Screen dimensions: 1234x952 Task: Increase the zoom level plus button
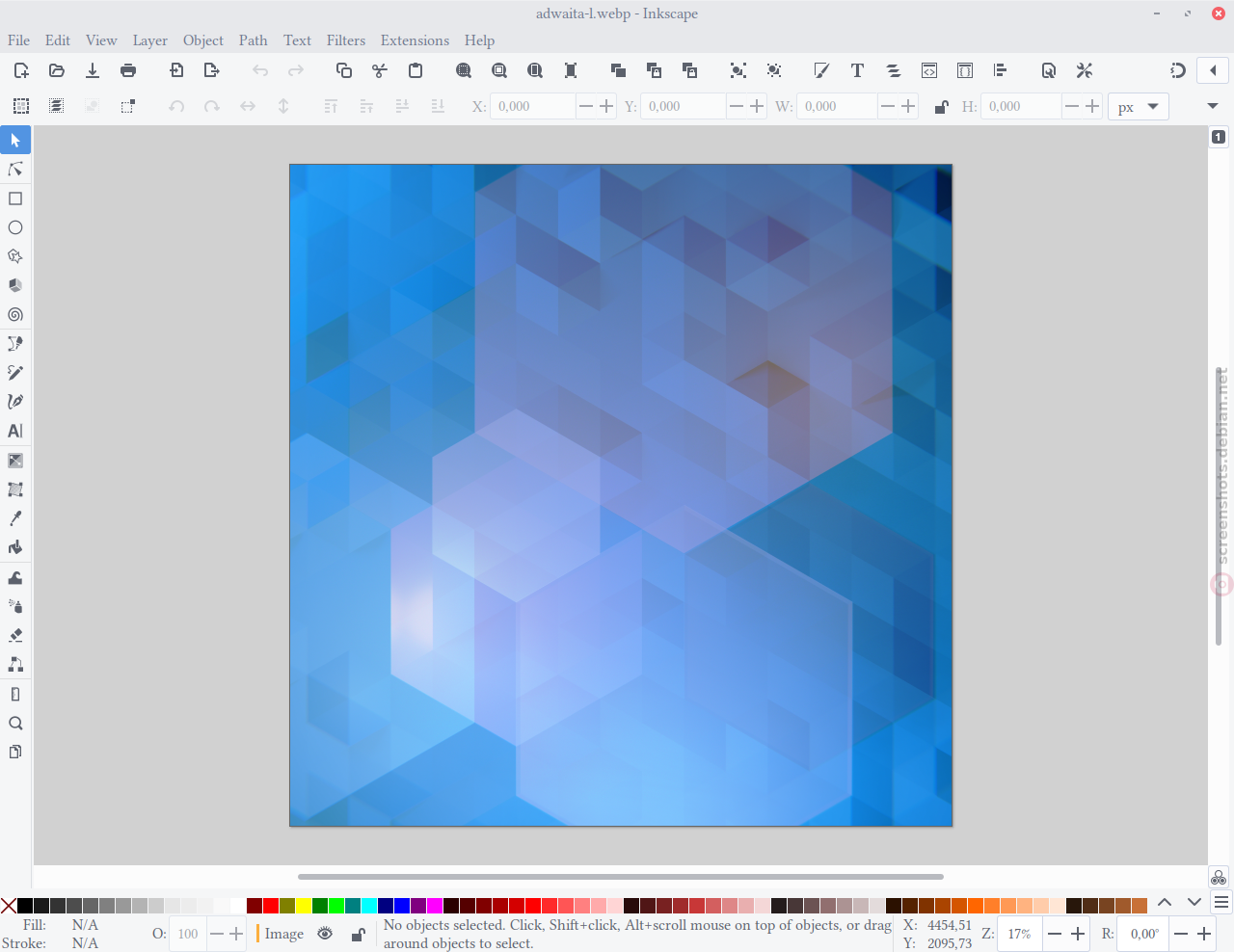point(1079,934)
